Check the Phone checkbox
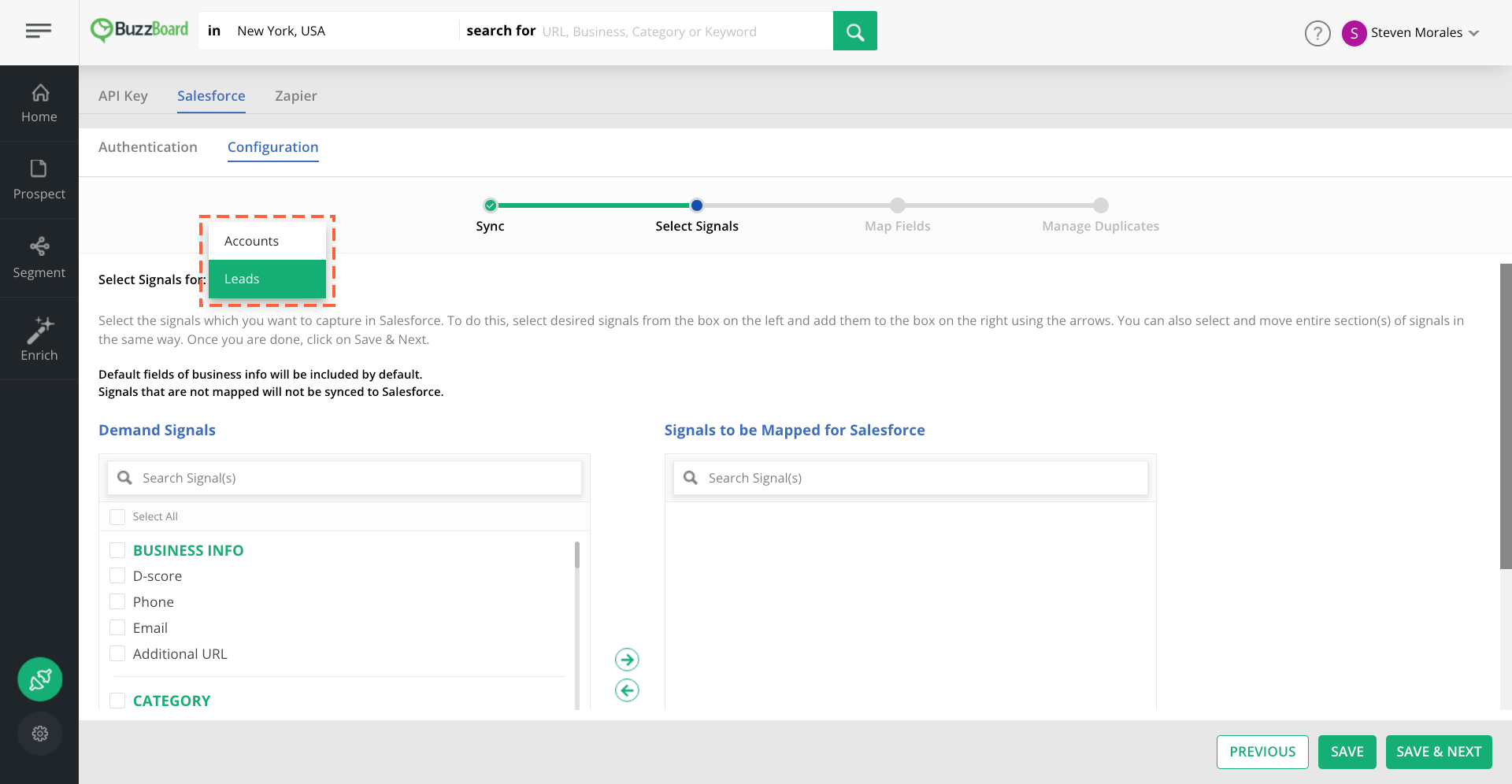 117,602
